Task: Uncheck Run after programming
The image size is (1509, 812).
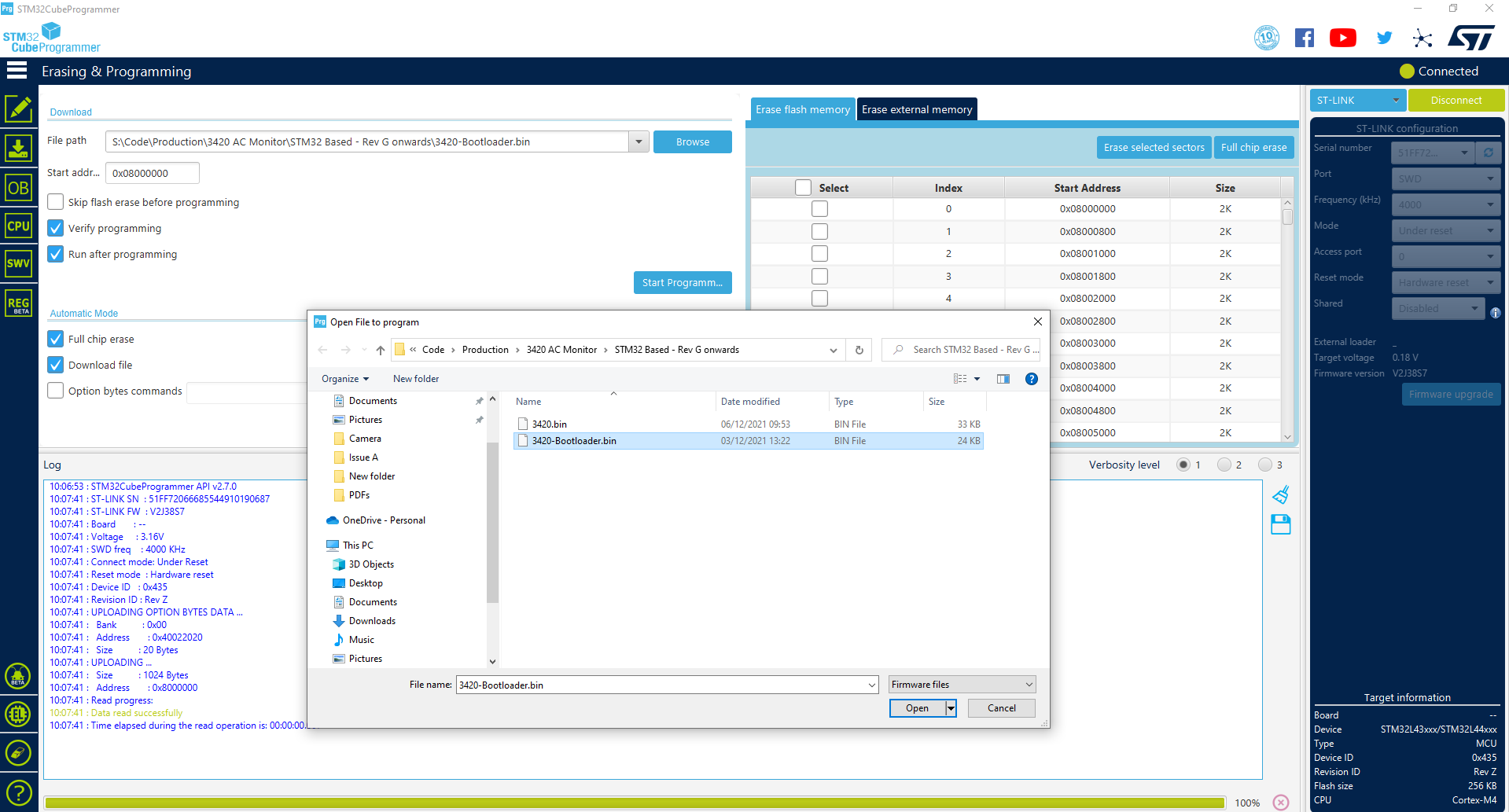Action: click(x=55, y=254)
